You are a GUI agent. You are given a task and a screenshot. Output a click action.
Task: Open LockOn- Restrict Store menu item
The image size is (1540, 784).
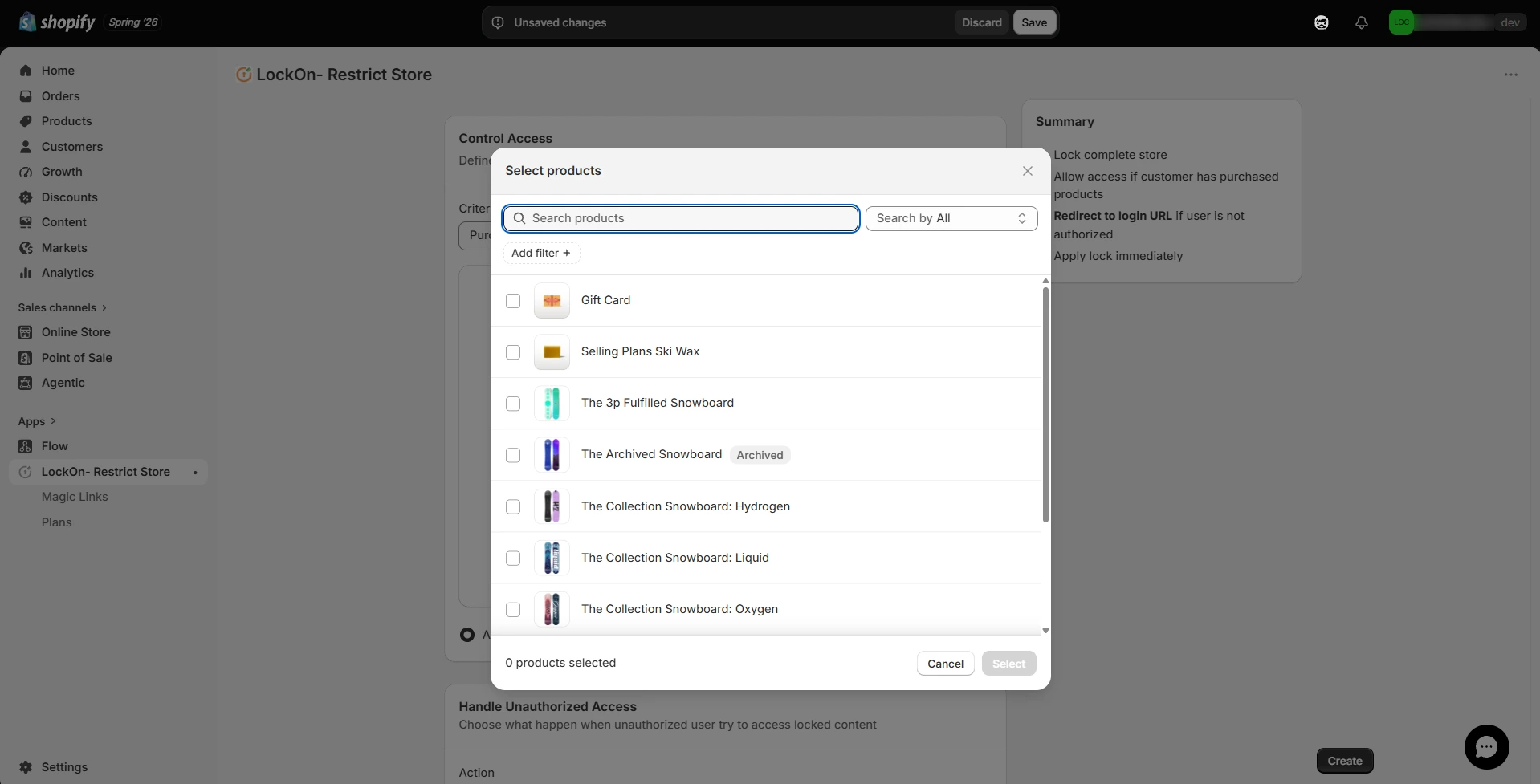click(x=106, y=472)
